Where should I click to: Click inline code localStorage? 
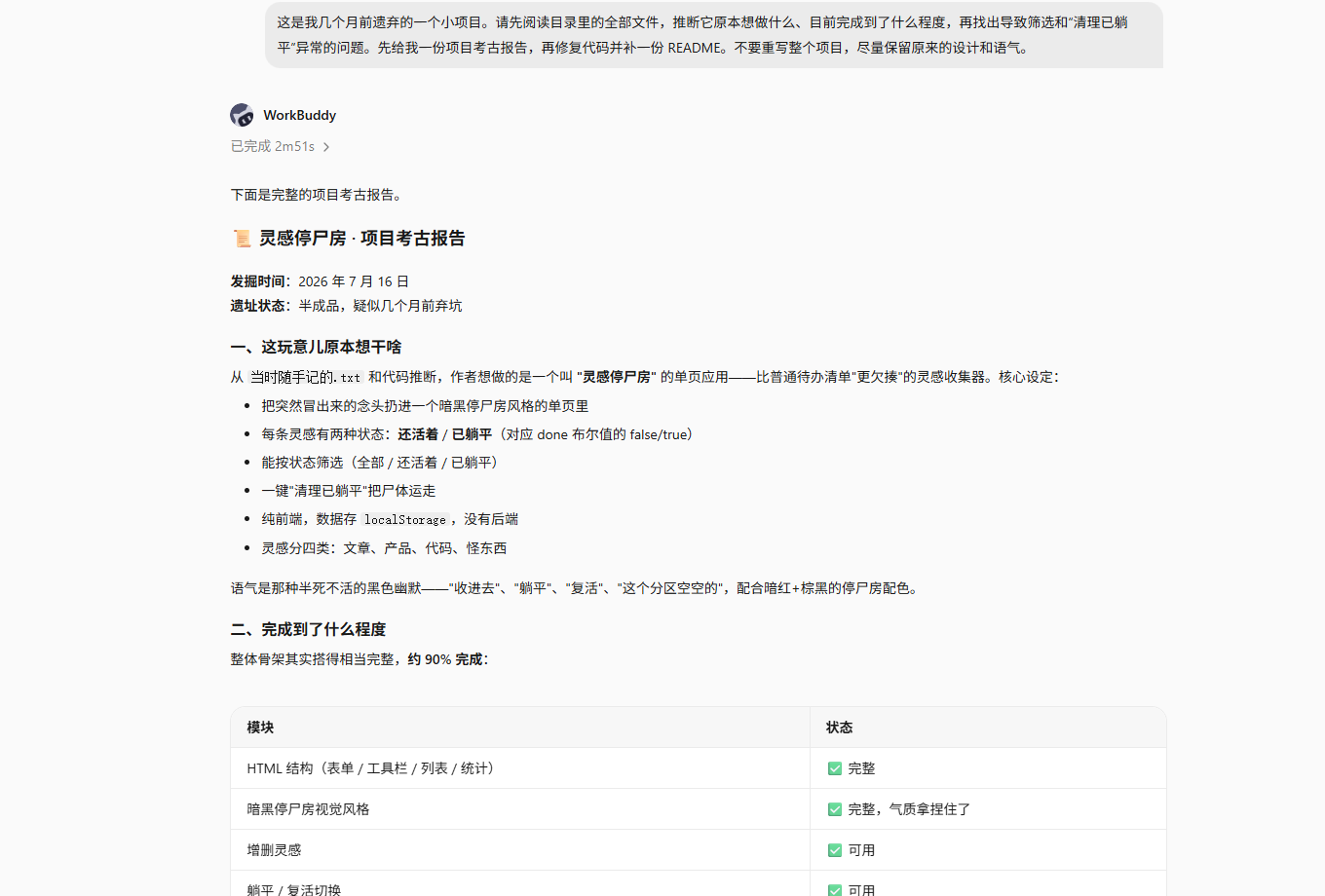click(404, 519)
